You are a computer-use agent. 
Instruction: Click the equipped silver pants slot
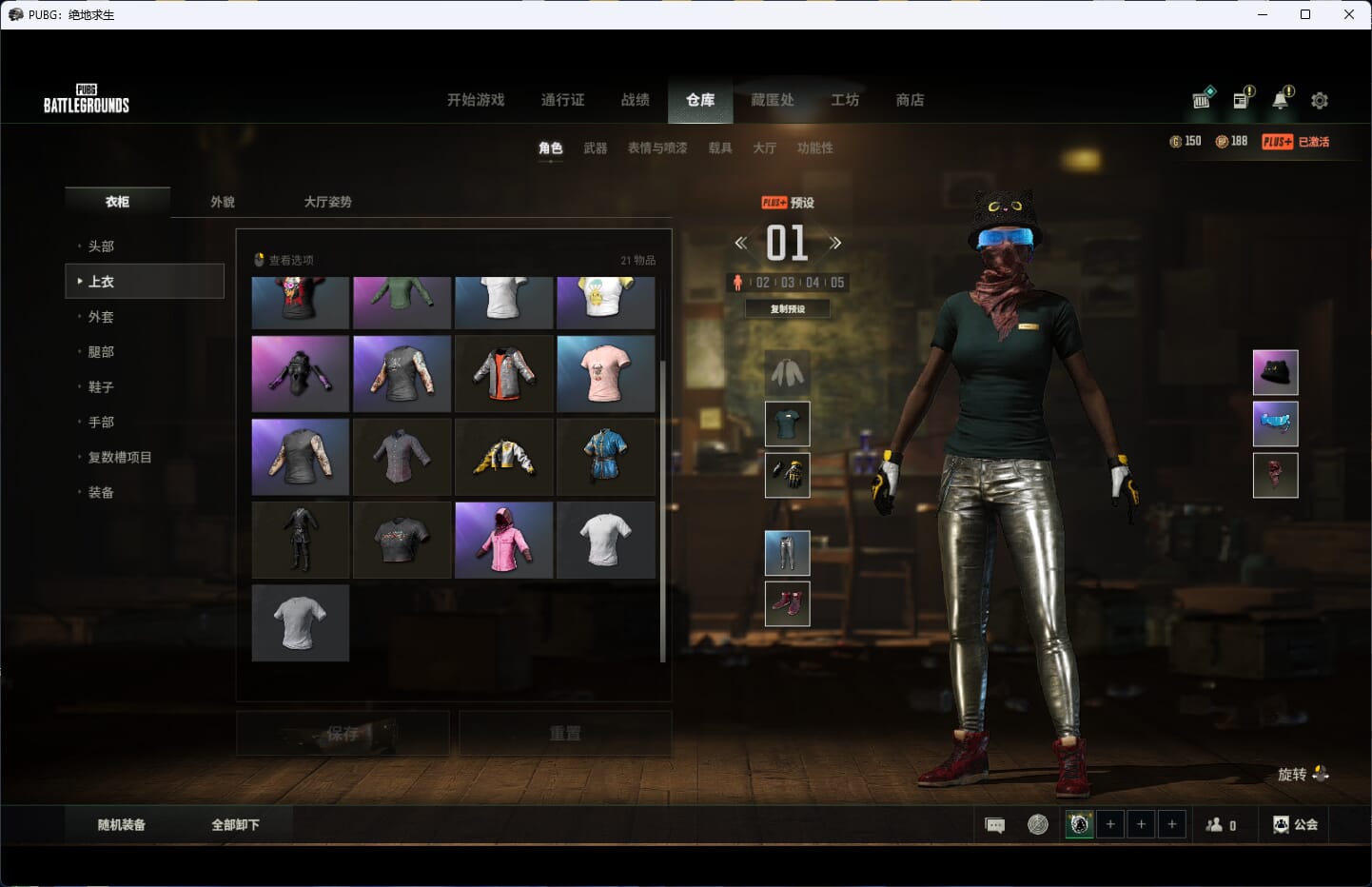[x=788, y=553]
